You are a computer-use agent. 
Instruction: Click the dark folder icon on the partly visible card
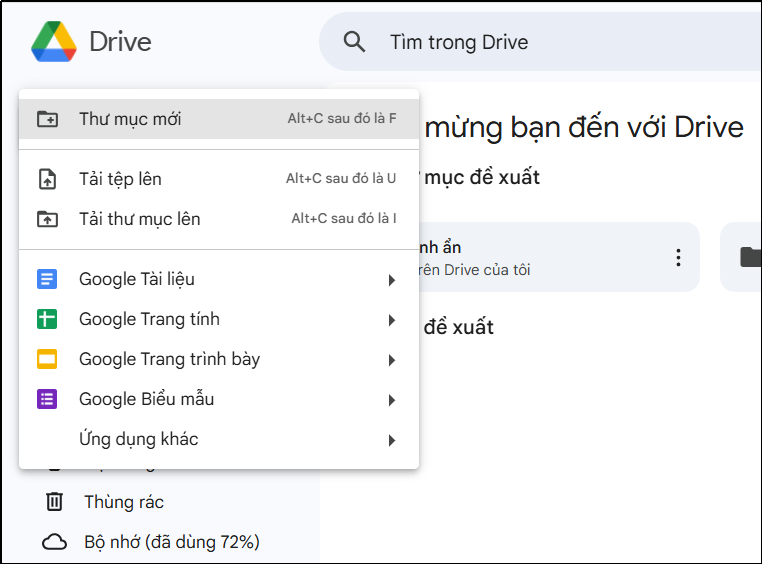751,257
